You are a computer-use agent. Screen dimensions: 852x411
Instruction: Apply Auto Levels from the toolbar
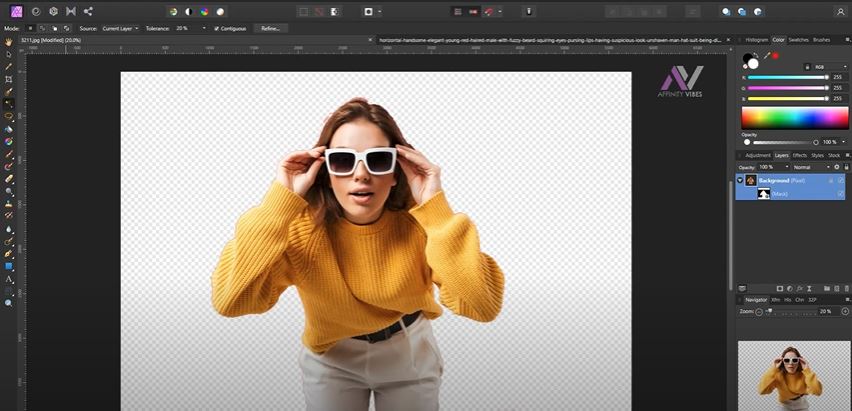tap(173, 11)
